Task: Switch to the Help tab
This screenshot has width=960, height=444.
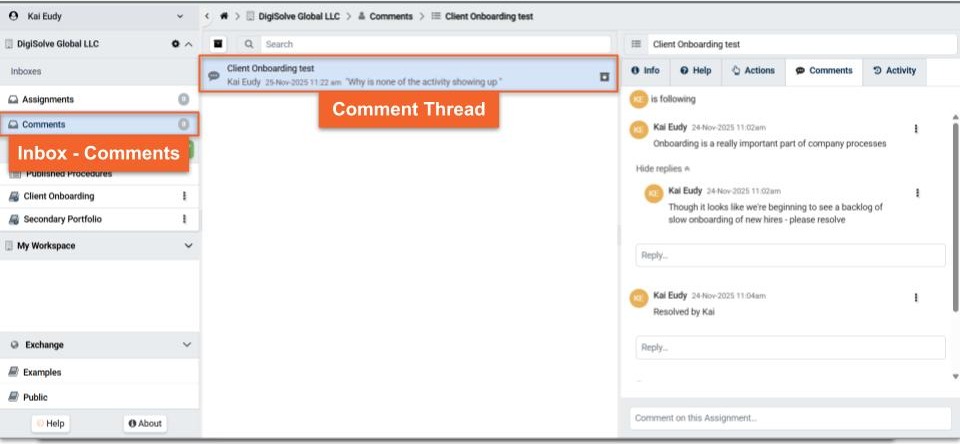Action: [x=696, y=70]
